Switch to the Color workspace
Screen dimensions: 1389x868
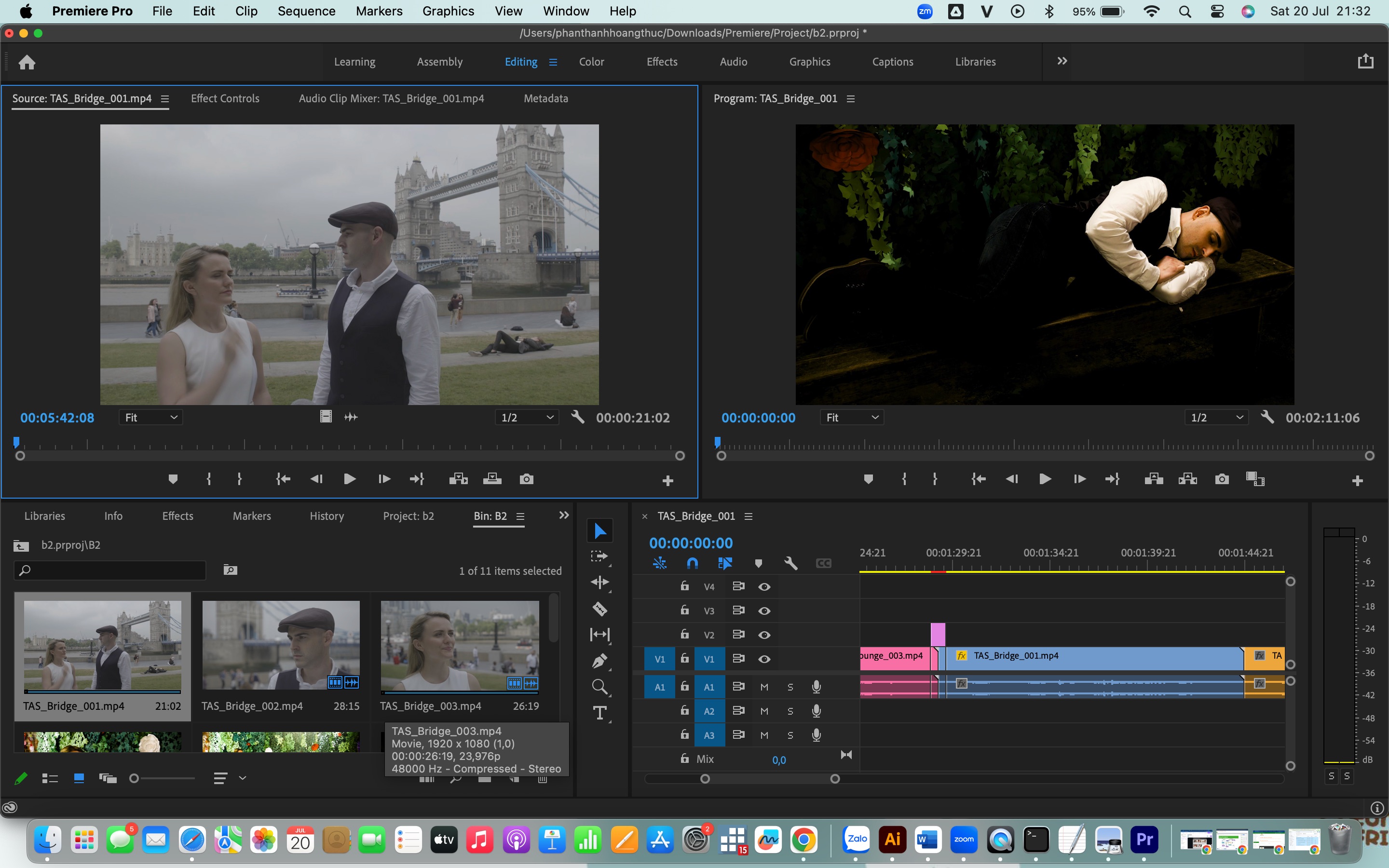pos(591,61)
